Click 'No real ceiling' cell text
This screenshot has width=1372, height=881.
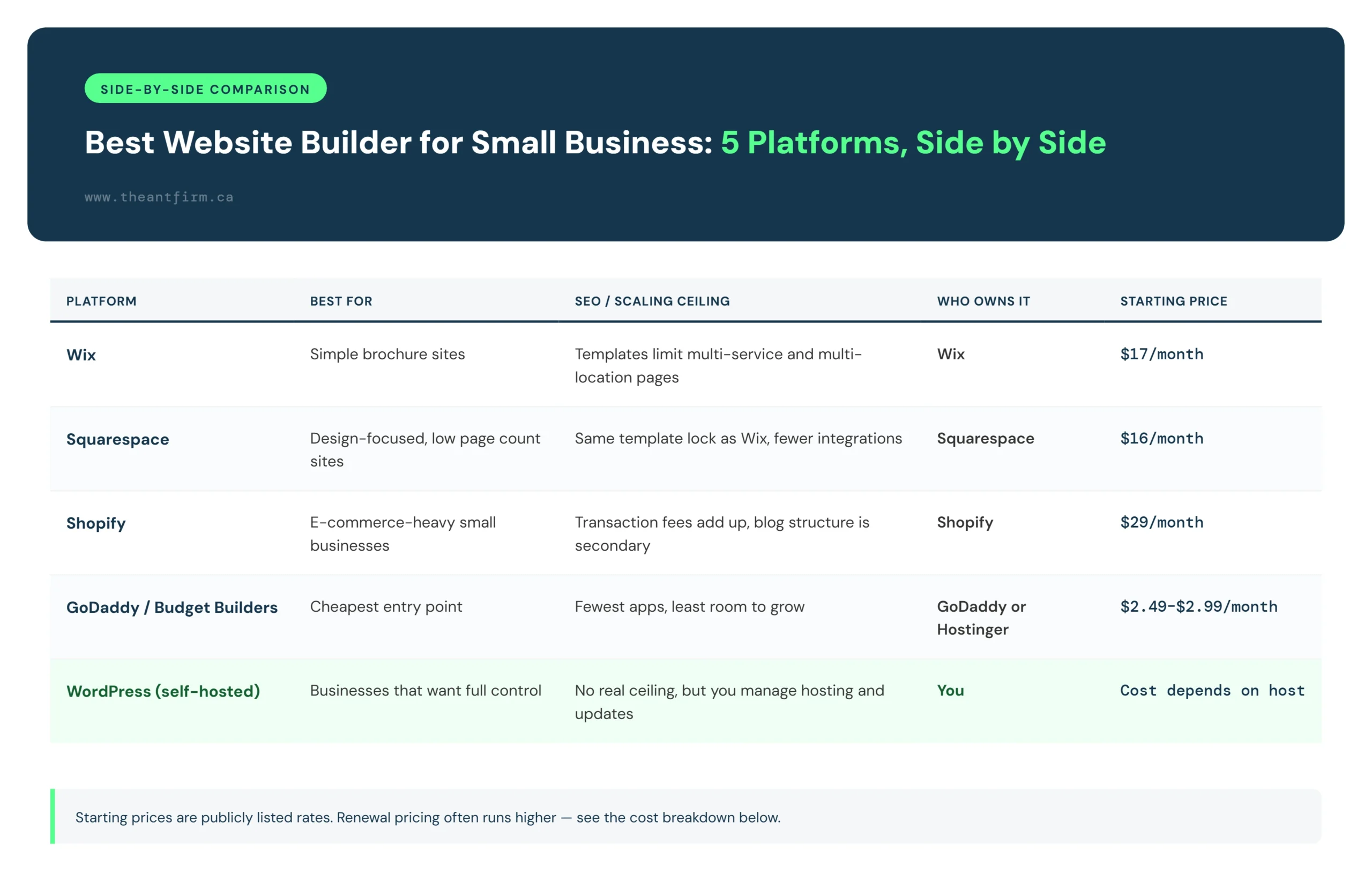pyautogui.click(x=729, y=702)
